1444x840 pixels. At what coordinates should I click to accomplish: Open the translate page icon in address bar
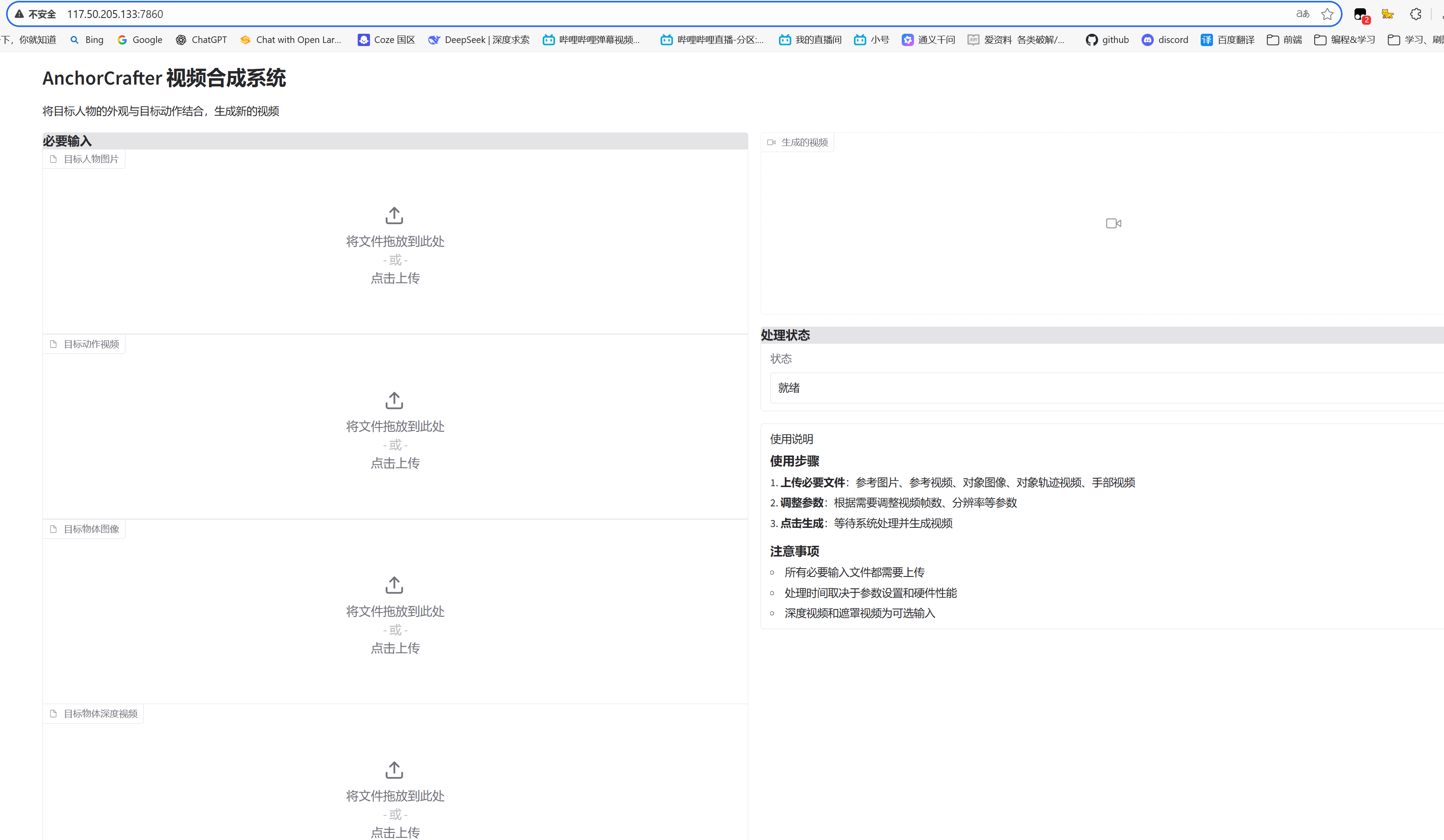[1302, 14]
